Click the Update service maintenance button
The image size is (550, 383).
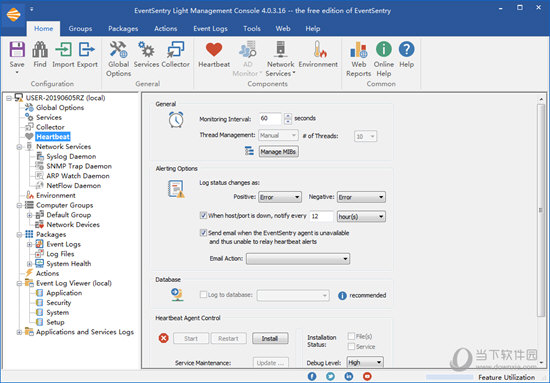270,363
